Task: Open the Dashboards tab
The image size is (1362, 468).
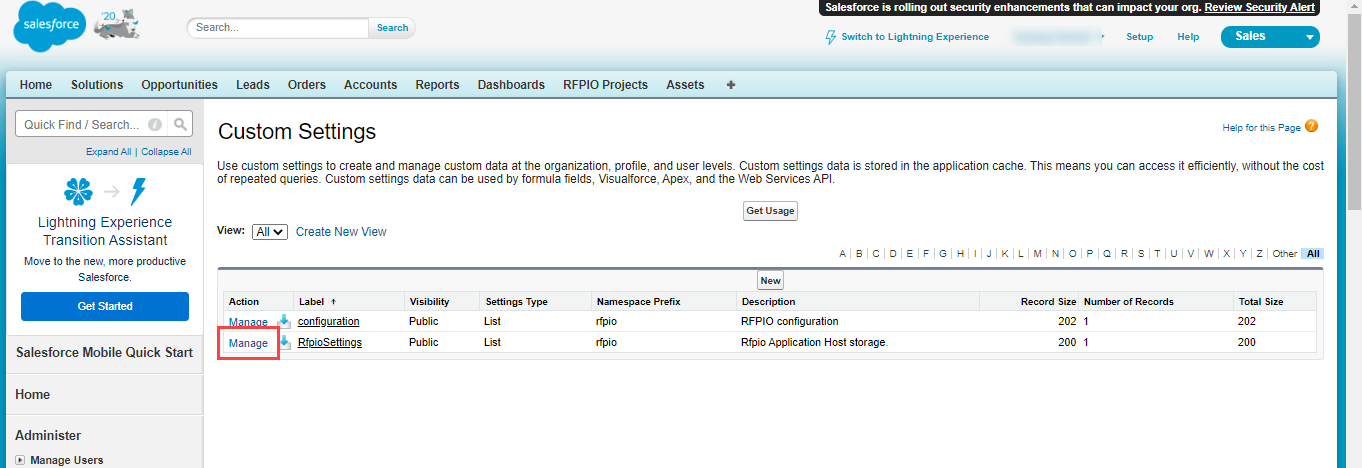Action: tap(511, 85)
